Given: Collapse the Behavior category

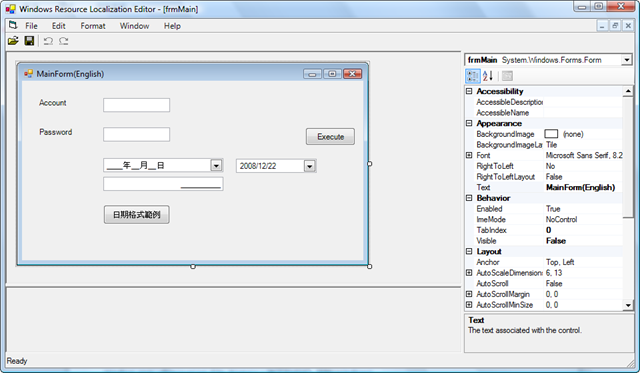Looking at the screenshot, I should (x=469, y=198).
